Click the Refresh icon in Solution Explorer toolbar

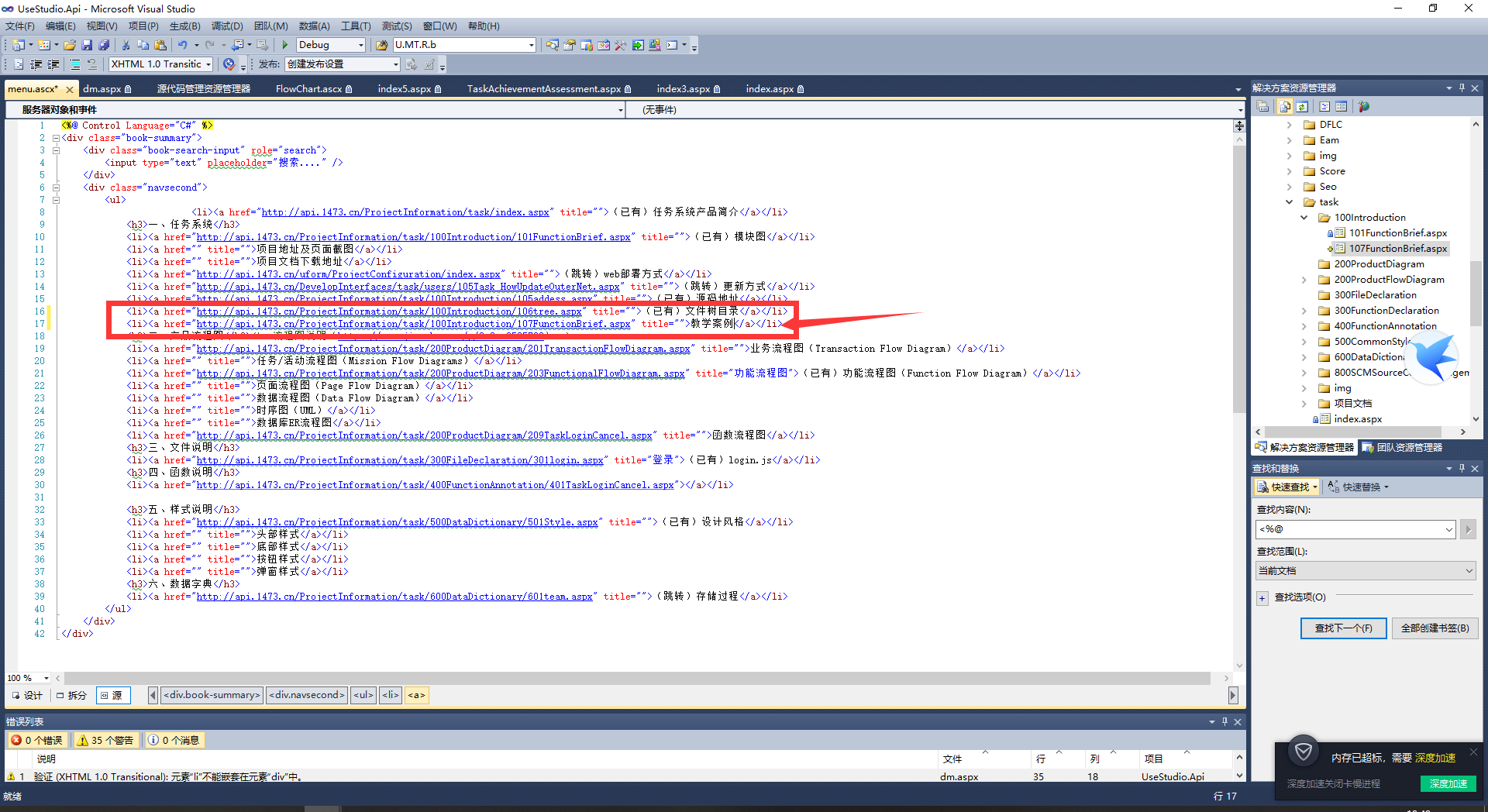[x=1302, y=106]
